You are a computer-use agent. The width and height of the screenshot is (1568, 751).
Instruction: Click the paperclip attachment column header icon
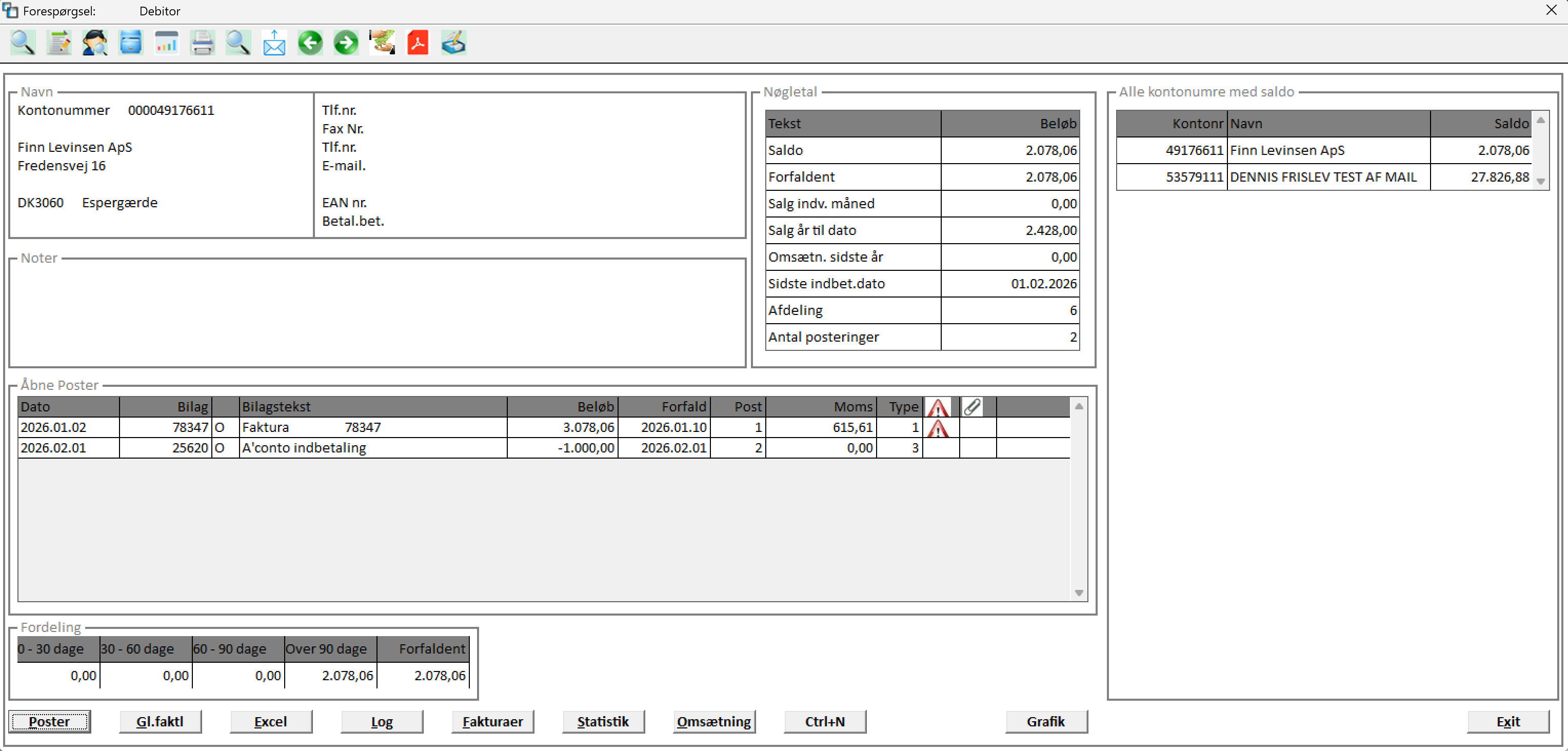click(972, 407)
